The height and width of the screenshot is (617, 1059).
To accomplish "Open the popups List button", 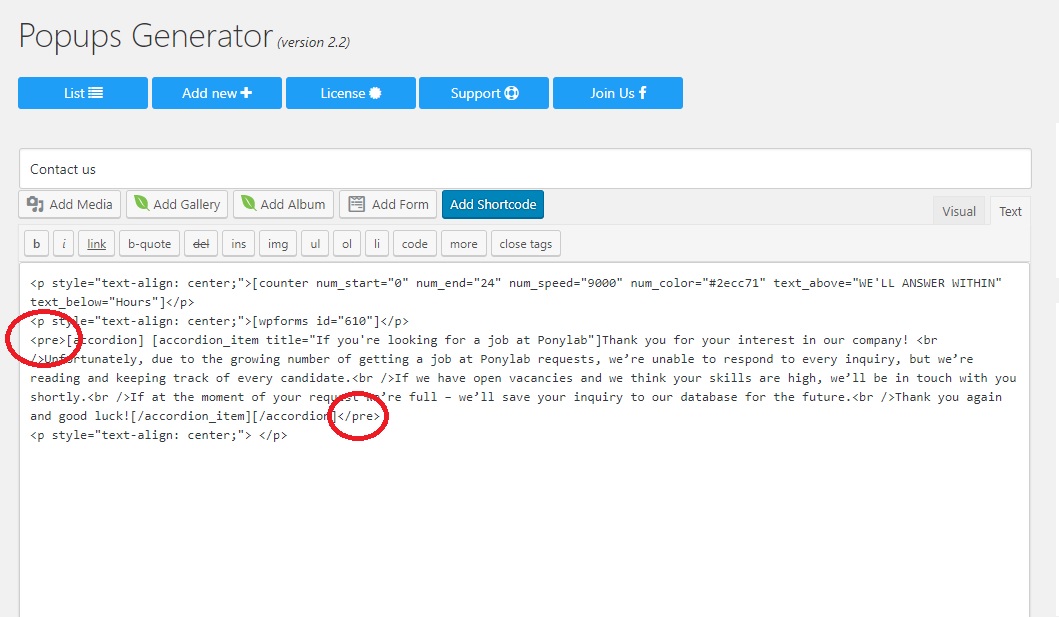I will click(83, 93).
